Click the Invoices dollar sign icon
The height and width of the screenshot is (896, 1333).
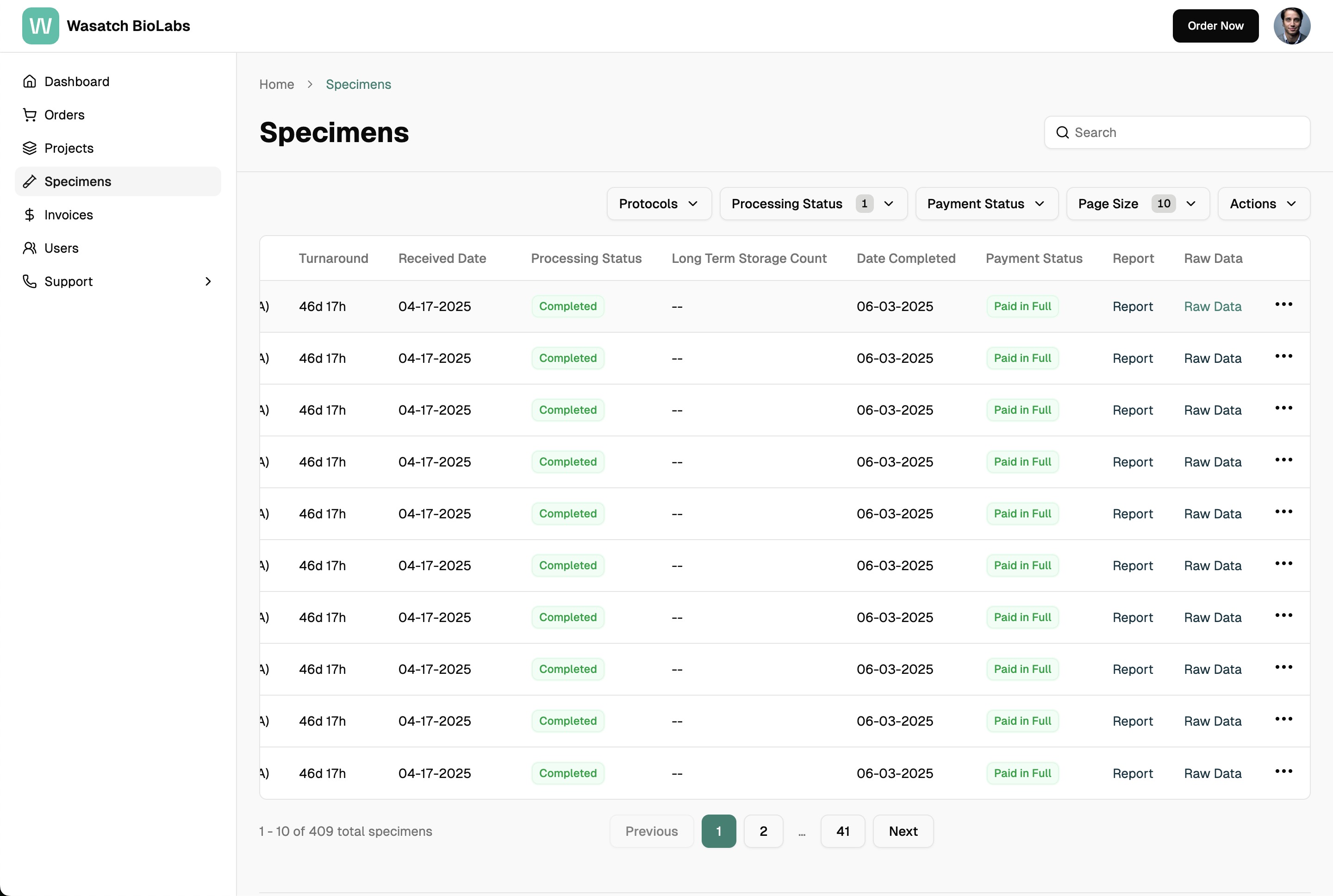pyautogui.click(x=30, y=215)
